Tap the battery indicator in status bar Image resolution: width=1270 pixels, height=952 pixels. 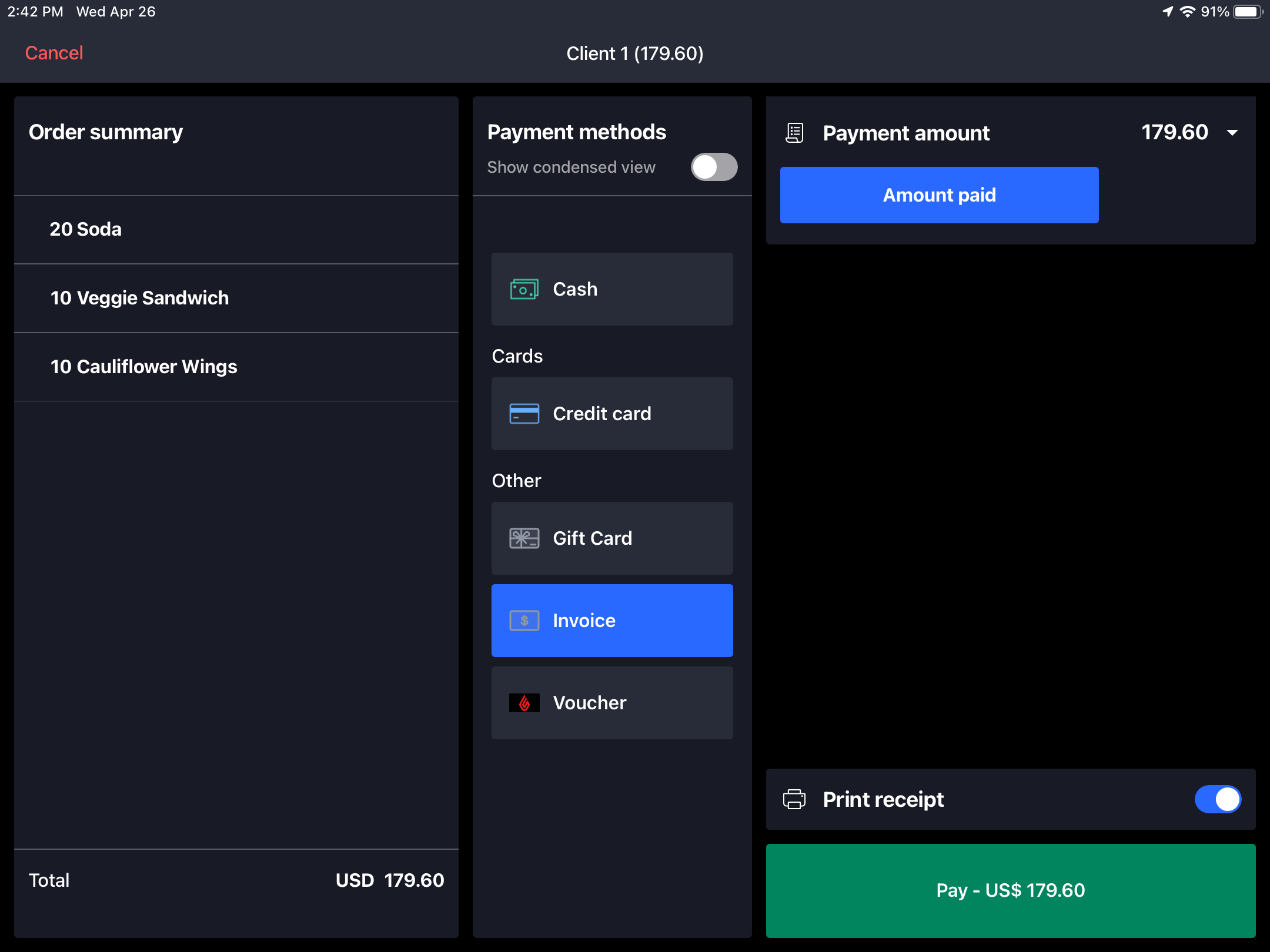click(x=1248, y=12)
